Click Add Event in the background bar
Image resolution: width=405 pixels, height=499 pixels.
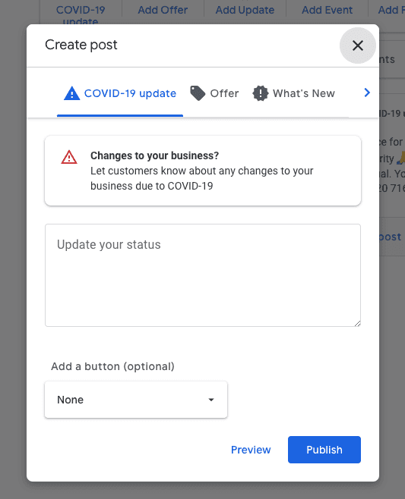327,10
